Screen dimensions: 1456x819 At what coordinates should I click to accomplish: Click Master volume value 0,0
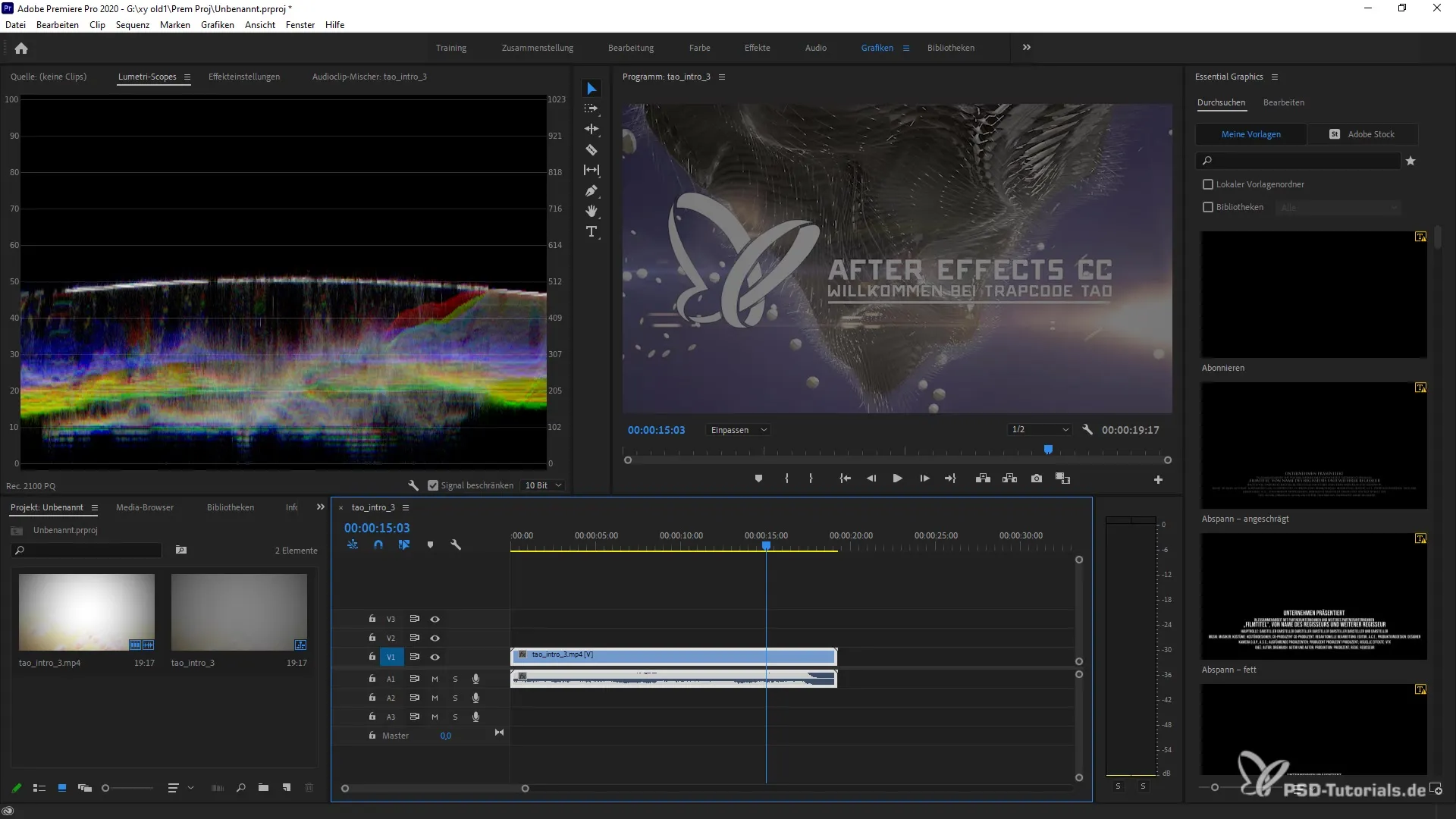pyautogui.click(x=446, y=736)
